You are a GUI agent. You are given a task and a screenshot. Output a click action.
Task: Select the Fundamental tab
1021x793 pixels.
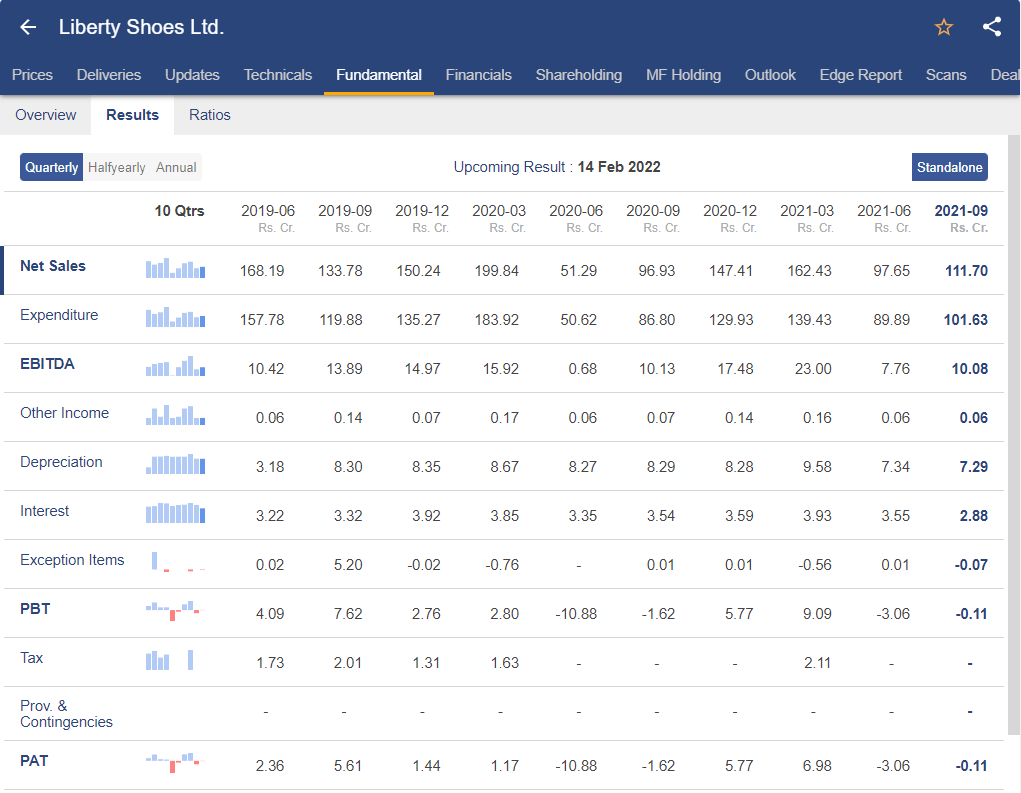[x=379, y=75]
